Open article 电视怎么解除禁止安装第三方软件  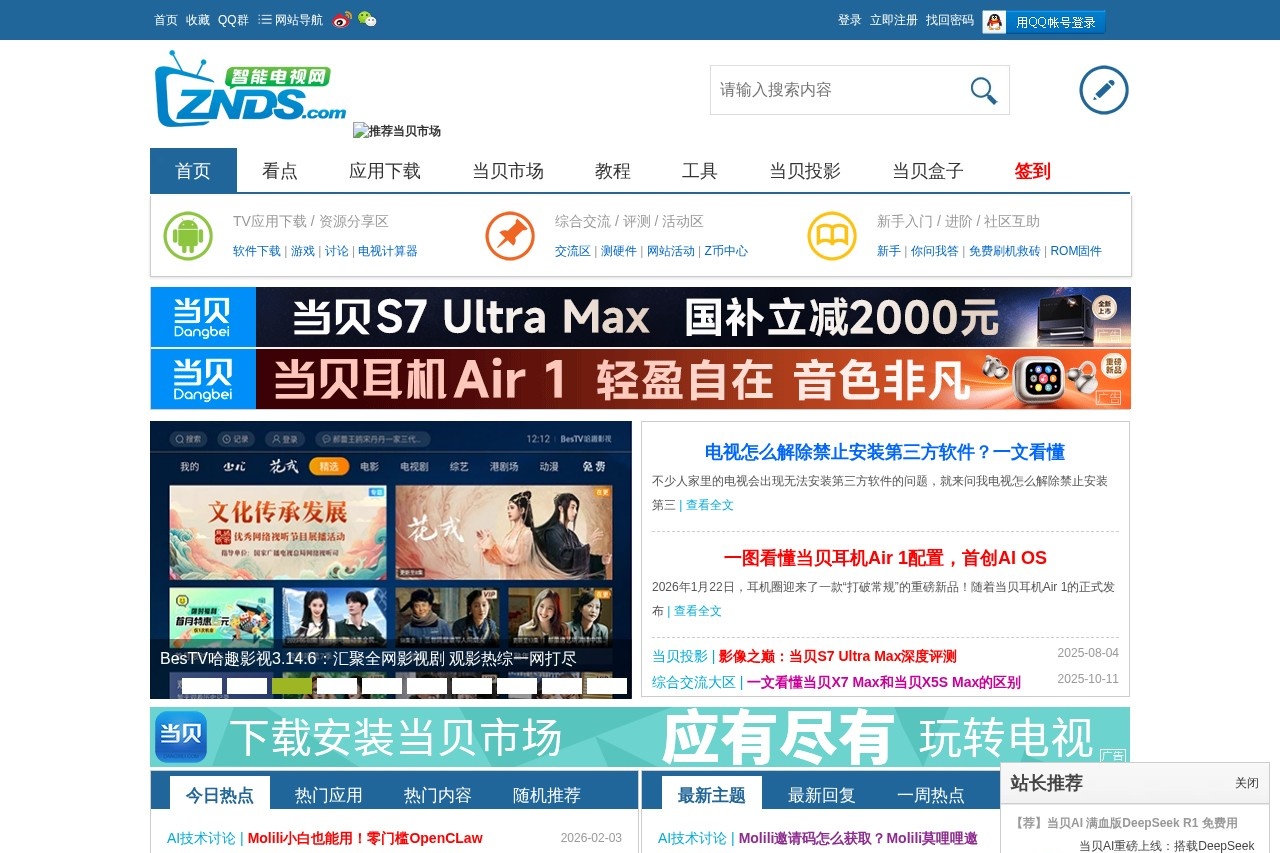(885, 452)
